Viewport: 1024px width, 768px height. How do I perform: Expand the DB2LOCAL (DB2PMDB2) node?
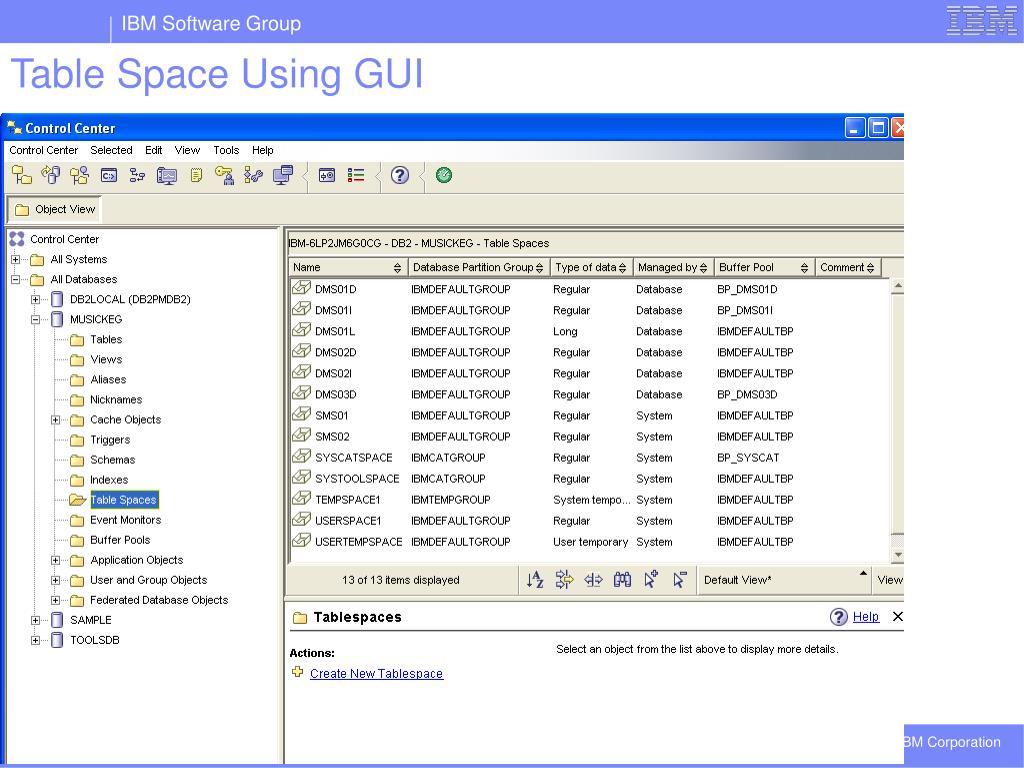coord(35,300)
